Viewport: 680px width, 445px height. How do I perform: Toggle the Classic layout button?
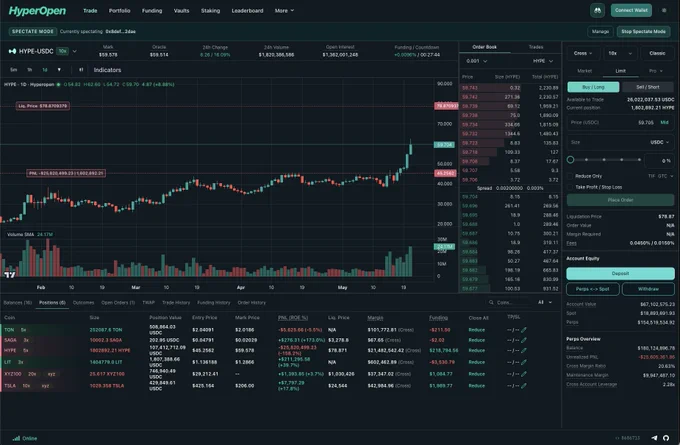pyautogui.click(x=657, y=53)
